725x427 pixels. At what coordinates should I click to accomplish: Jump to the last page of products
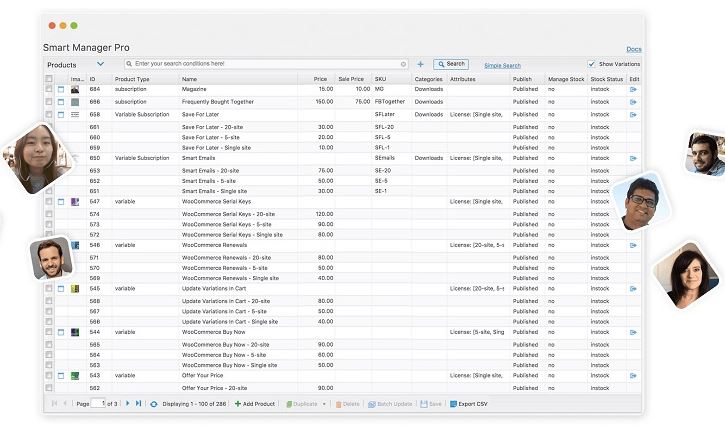tap(138, 403)
